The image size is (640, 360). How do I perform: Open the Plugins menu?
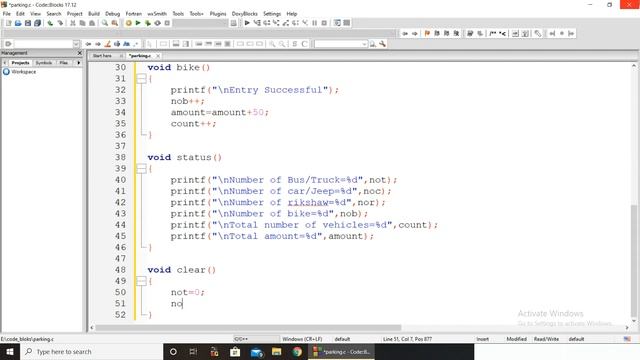218,13
